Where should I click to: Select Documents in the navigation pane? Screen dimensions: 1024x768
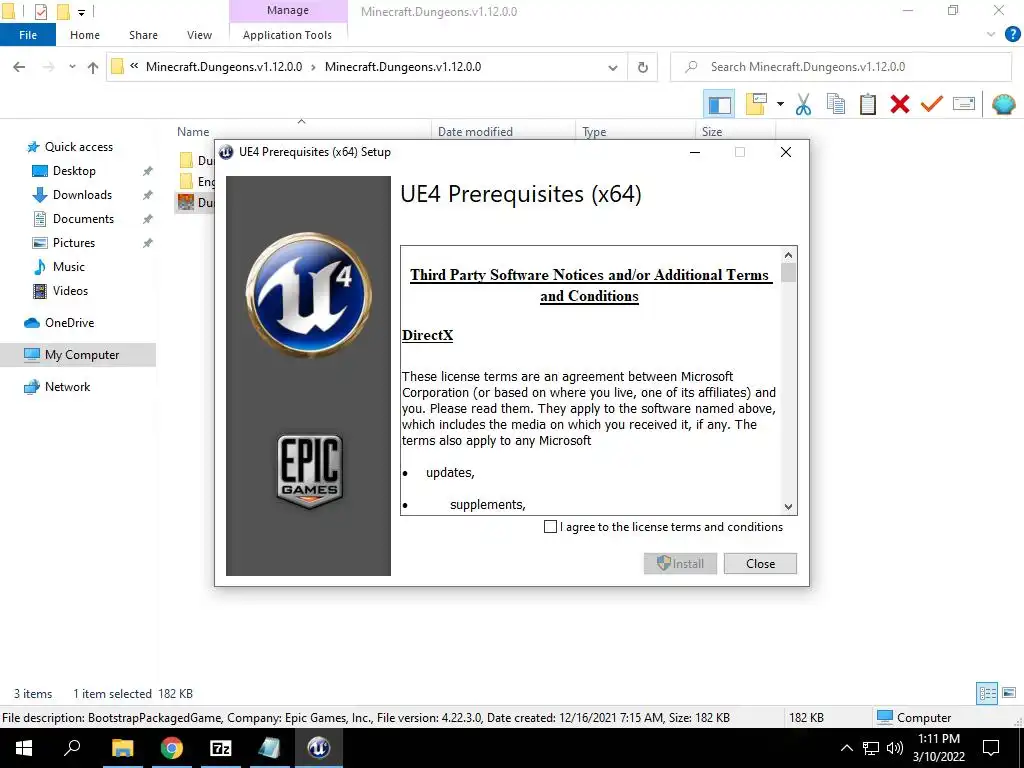click(83, 219)
